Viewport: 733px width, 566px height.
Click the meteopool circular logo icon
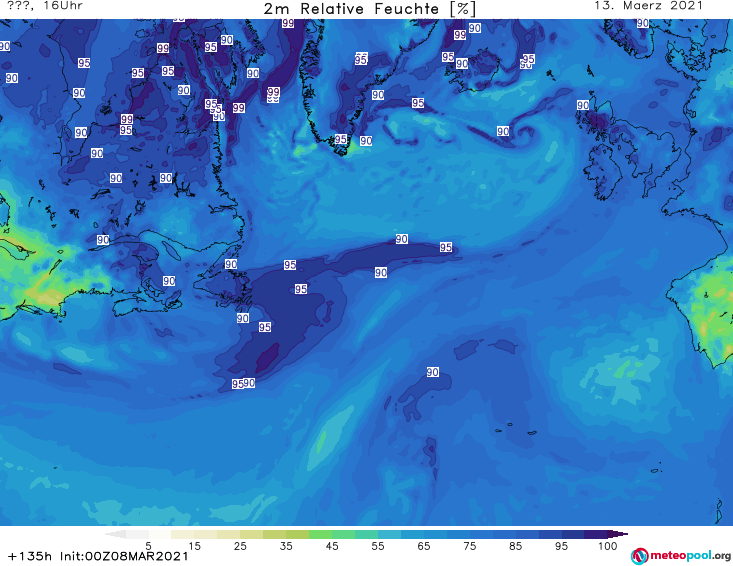[640, 556]
